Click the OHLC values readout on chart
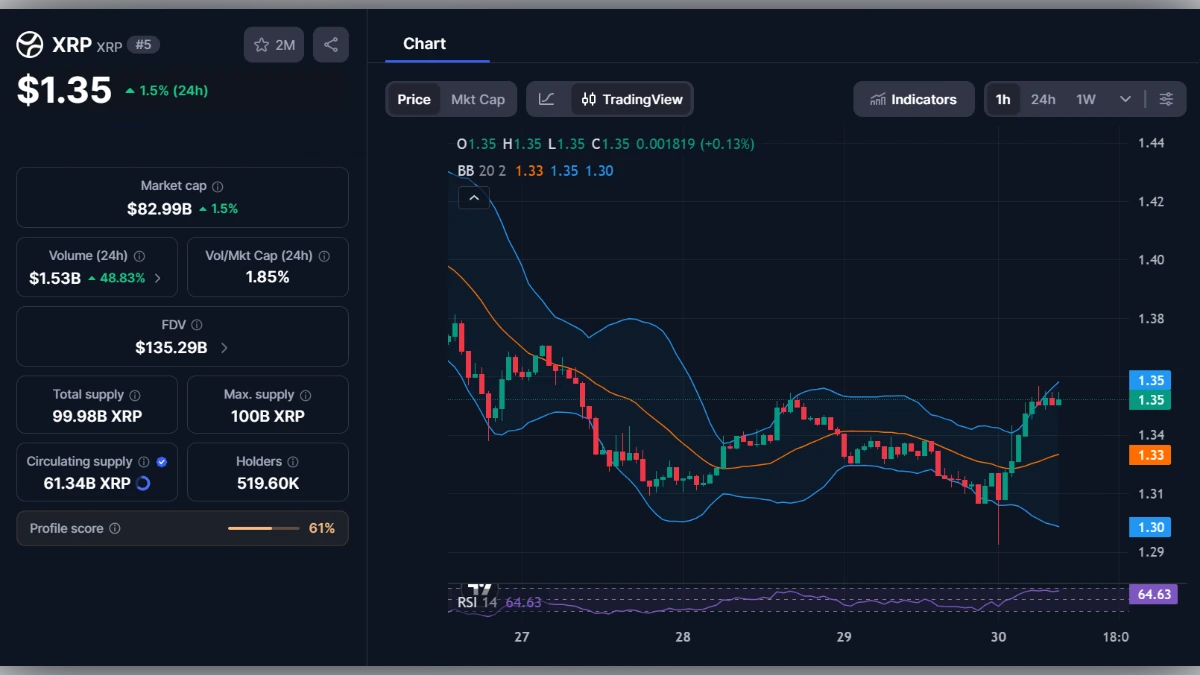 pos(606,144)
